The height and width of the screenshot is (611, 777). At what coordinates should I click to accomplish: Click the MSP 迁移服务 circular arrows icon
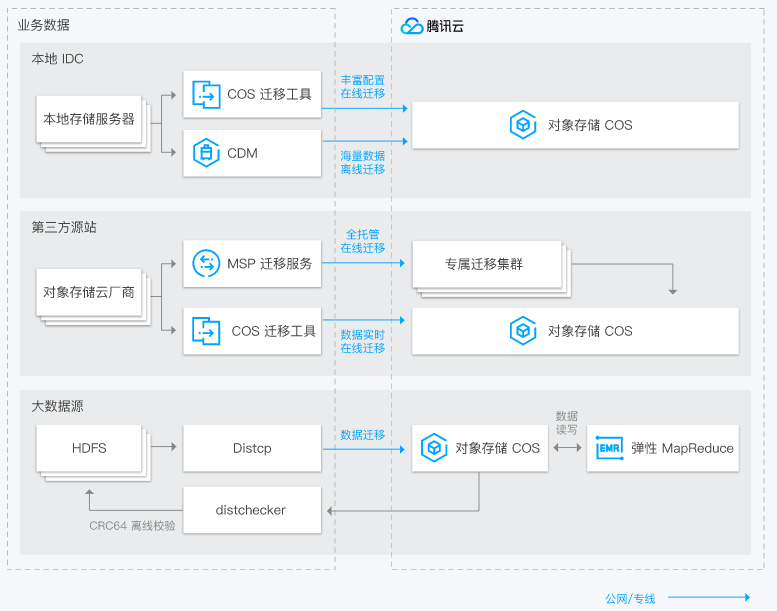coord(206,263)
